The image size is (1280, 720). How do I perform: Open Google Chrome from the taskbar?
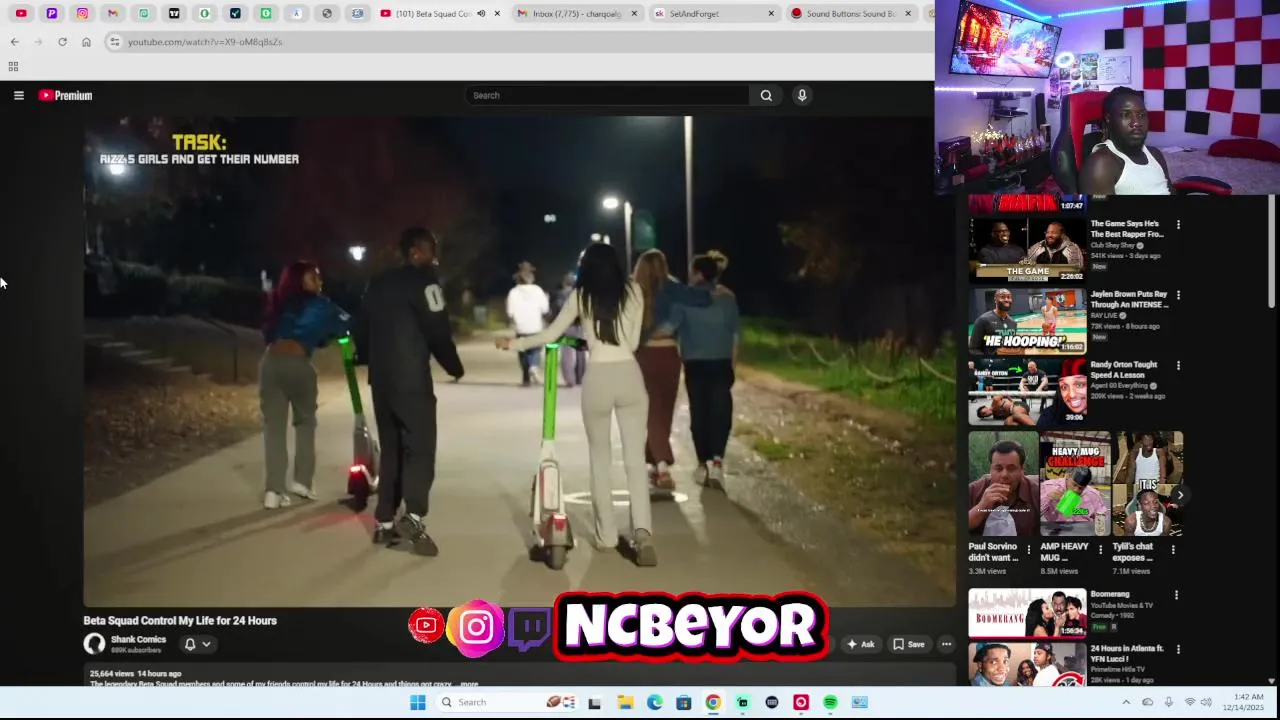[713, 702]
